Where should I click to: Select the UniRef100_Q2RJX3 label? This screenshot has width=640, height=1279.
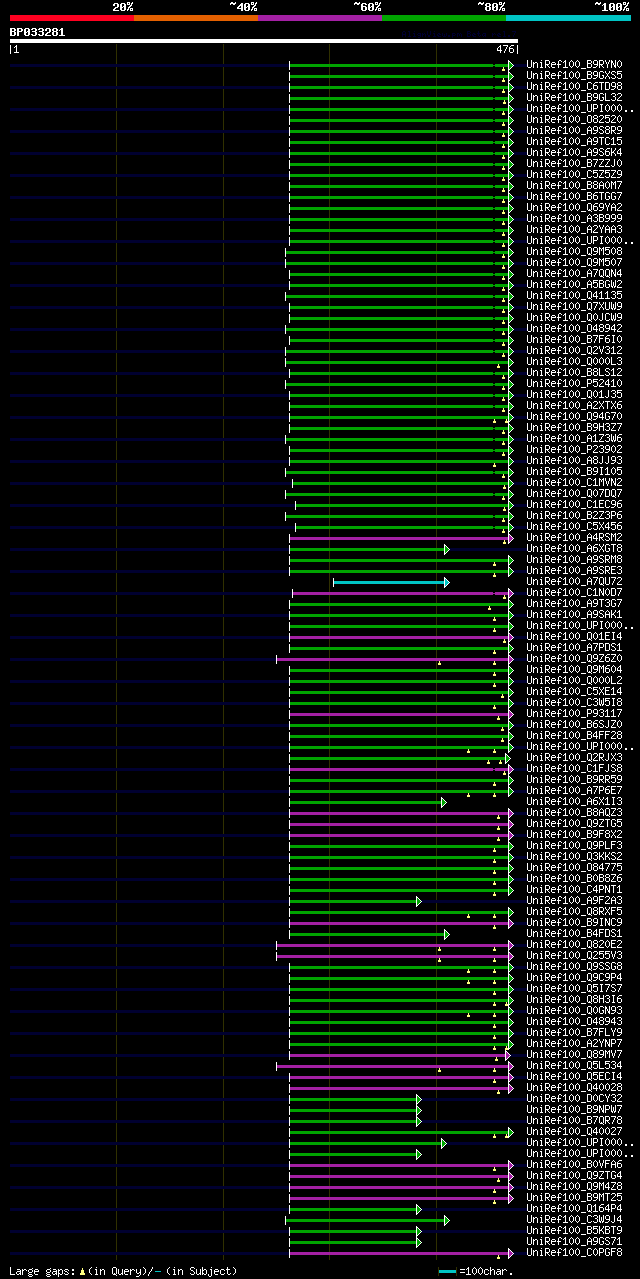coord(574,758)
